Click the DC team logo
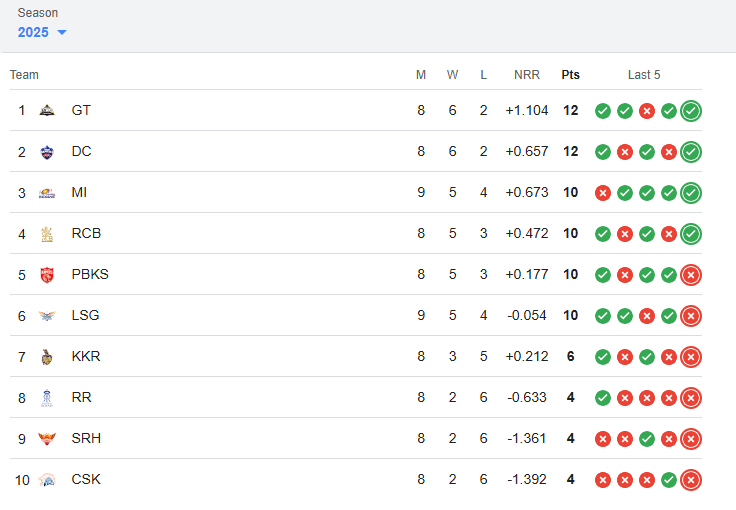 click(x=47, y=152)
